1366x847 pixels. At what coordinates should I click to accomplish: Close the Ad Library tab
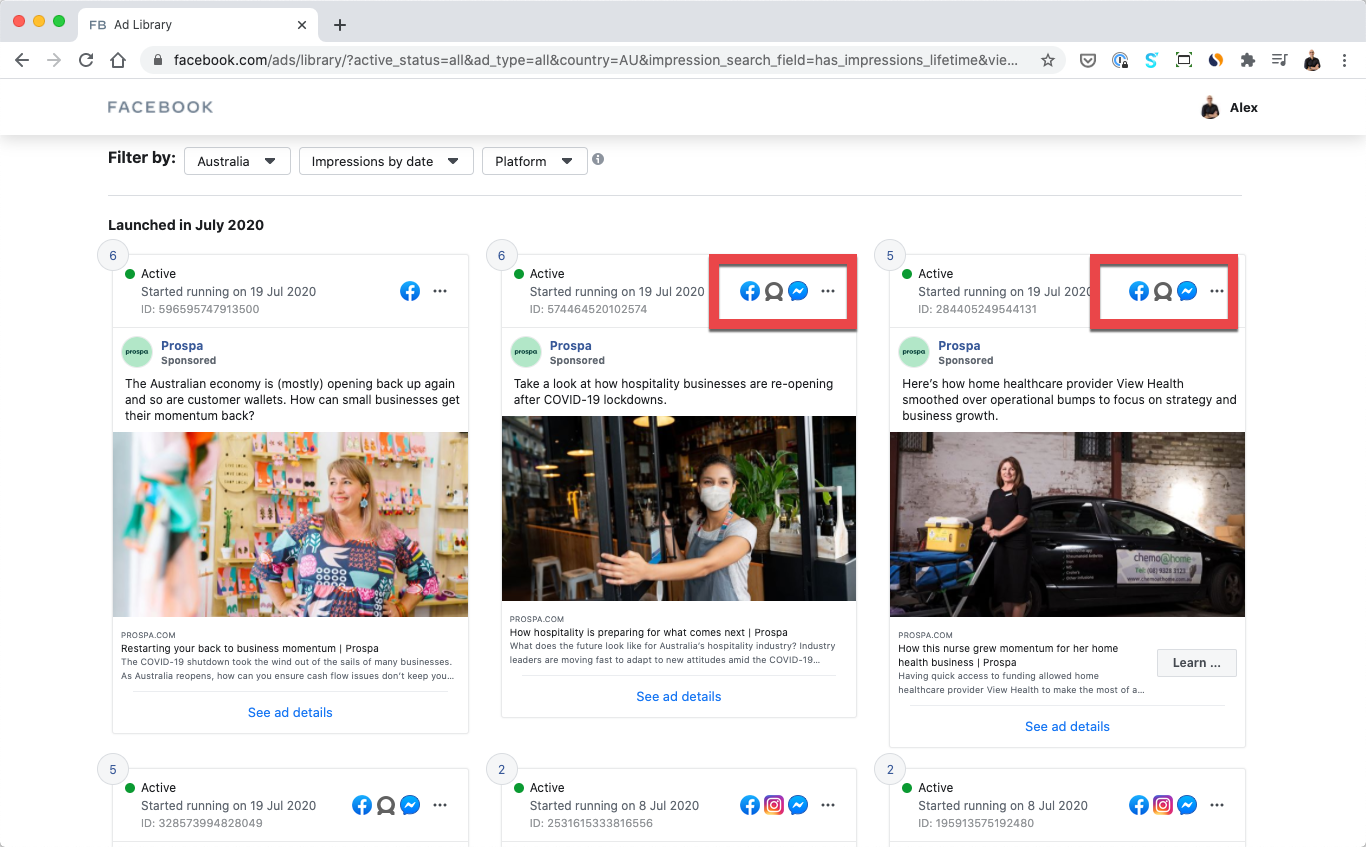click(302, 25)
